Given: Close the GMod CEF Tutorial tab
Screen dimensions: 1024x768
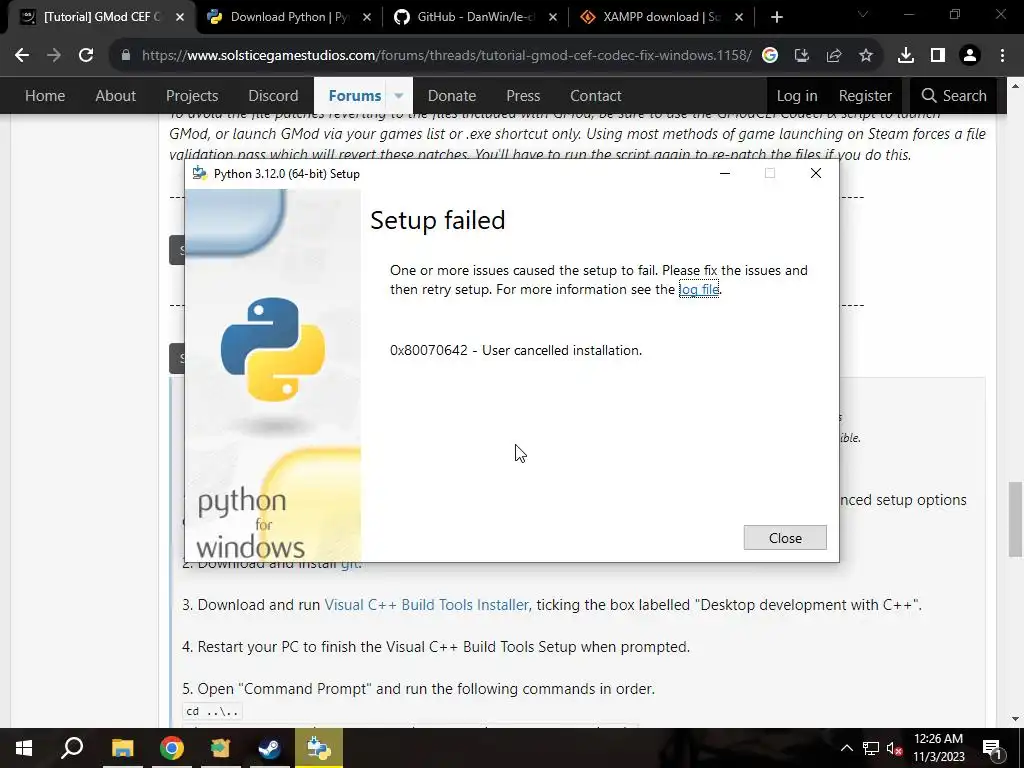Looking at the screenshot, I should click(180, 17).
